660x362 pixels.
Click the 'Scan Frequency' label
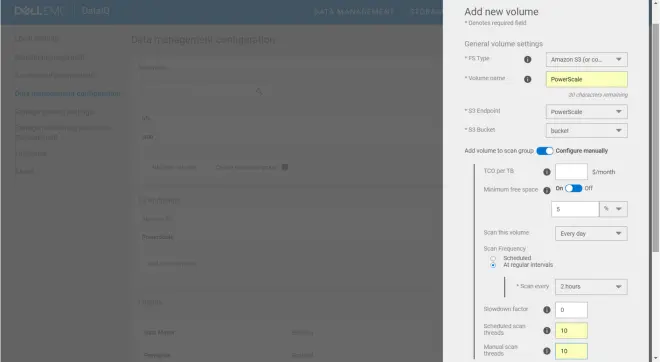click(x=504, y=248)
